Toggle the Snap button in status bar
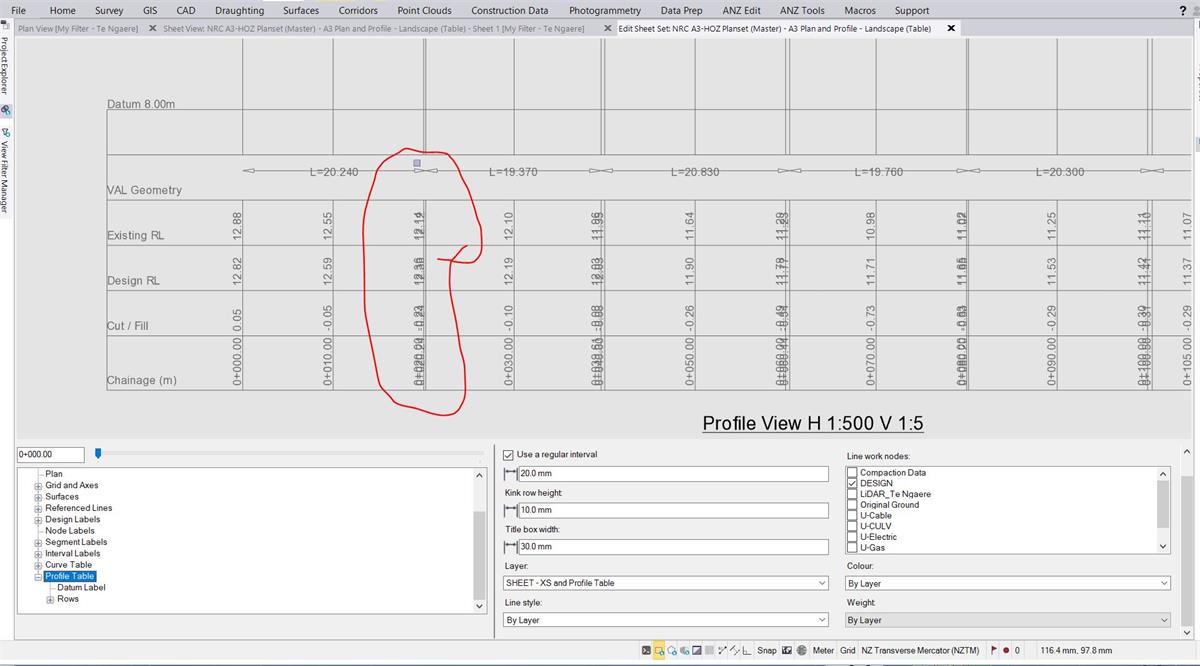 [x=767, y=650]
